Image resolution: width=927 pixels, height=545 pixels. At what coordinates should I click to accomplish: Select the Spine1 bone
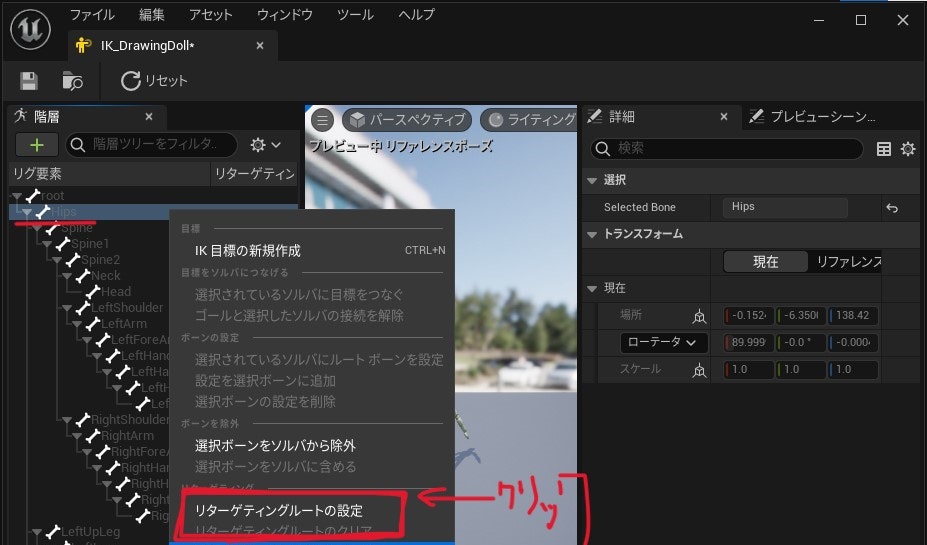click(90, 244)
